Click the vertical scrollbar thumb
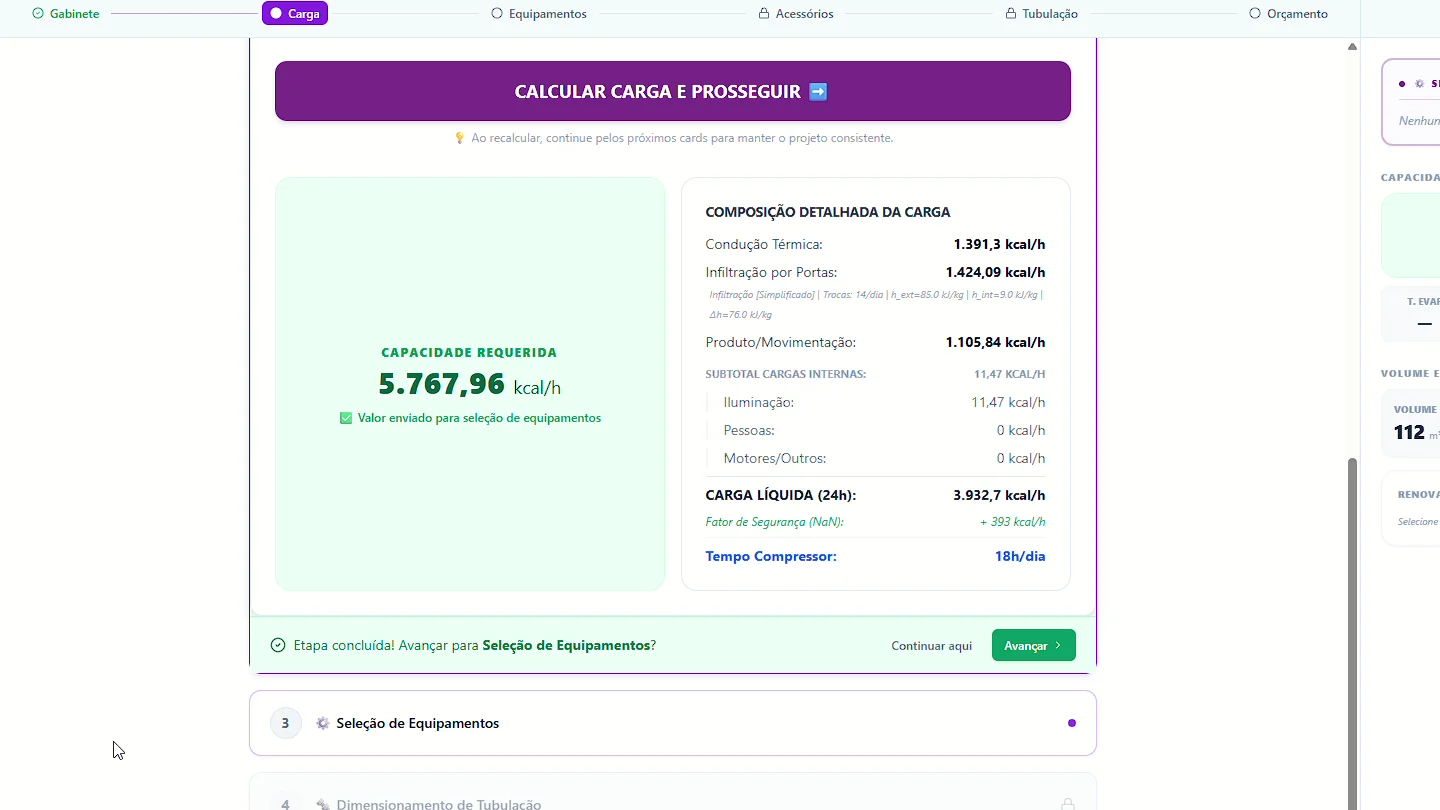Image resolution: width=1440 pixels, height=810 pixels. [x=1353, y=632]
